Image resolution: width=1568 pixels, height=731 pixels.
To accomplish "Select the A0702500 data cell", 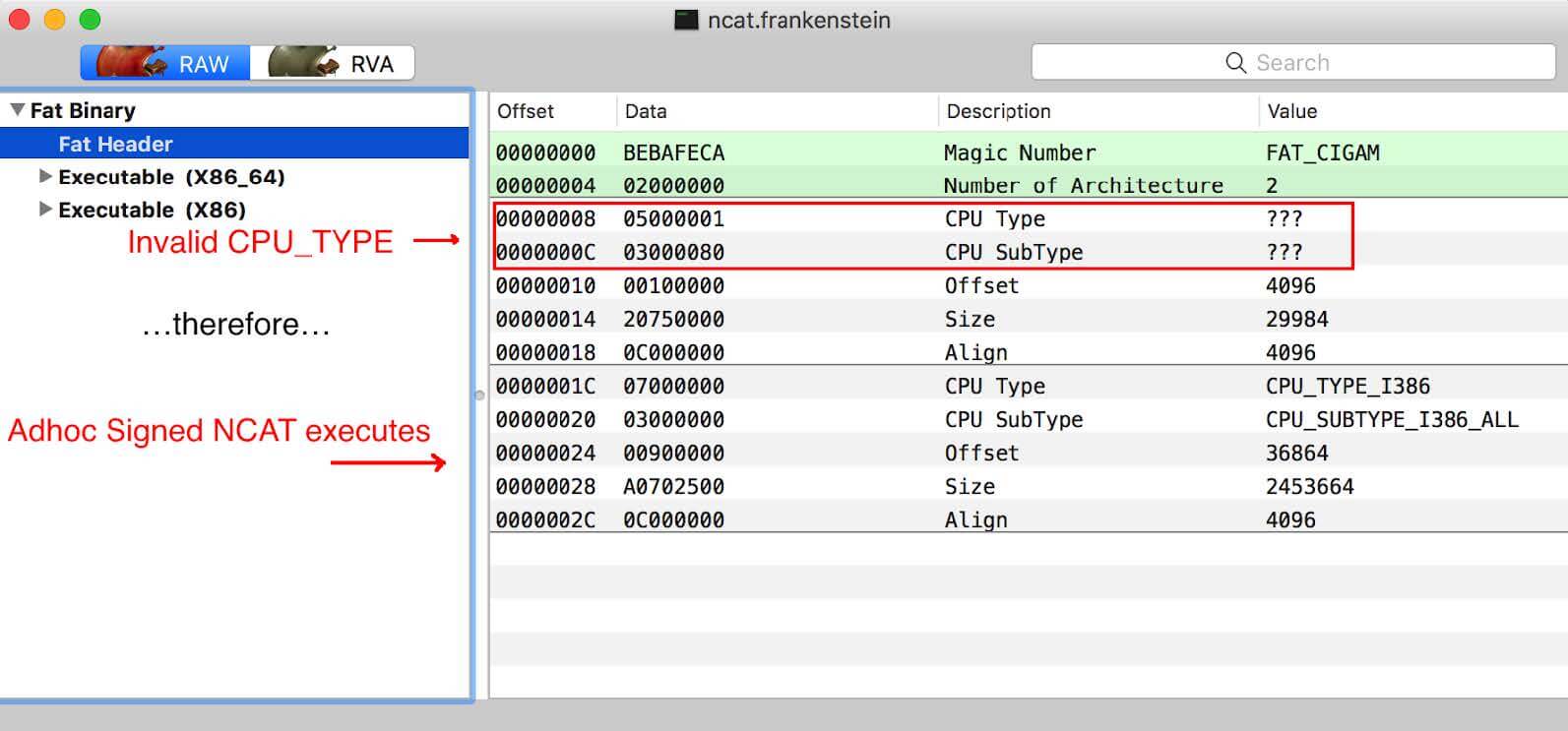I will coord(673,486).
